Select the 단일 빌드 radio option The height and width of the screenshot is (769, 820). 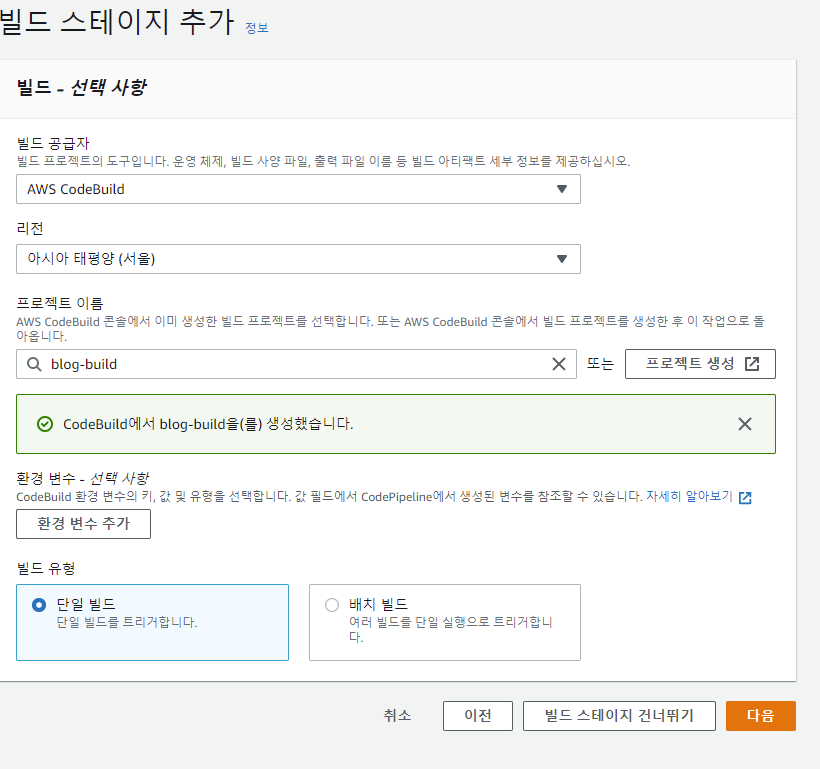pyautogui.click(x=39, y=605)
